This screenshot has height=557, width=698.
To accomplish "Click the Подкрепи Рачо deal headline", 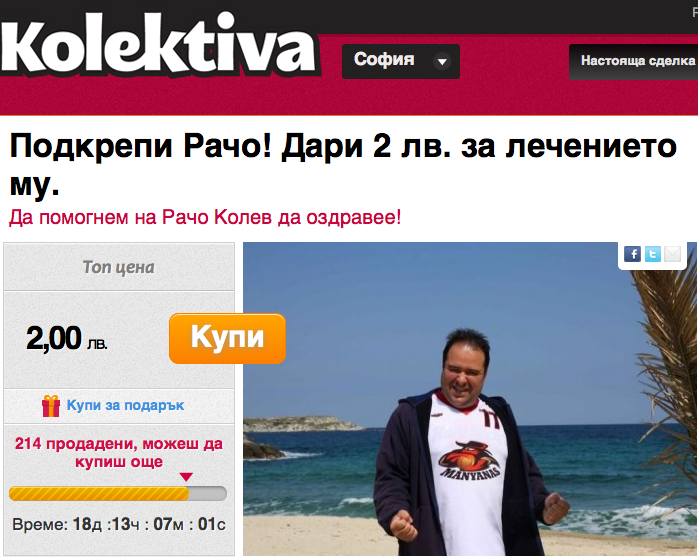I will tap(343, 165).
